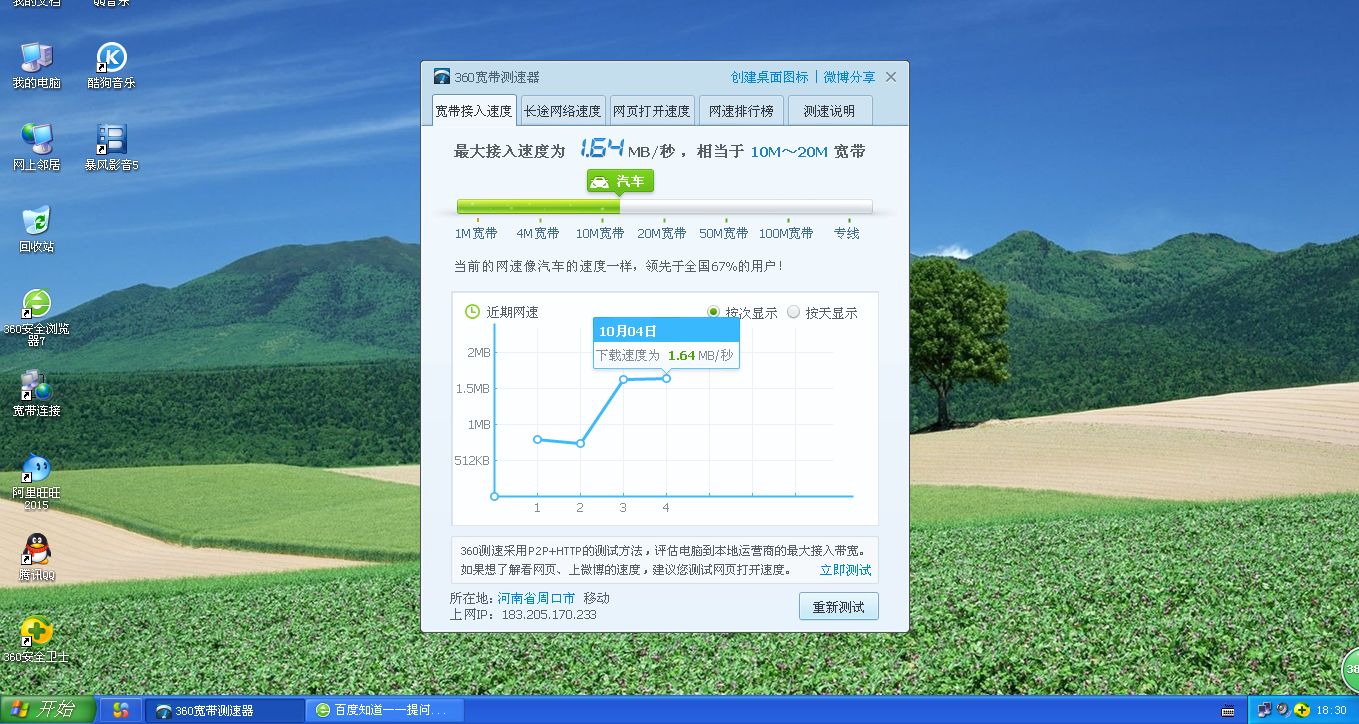Click the 360 security tray icon
The height and width of the screenshot is (724, 1359).
click(1301, 710)
